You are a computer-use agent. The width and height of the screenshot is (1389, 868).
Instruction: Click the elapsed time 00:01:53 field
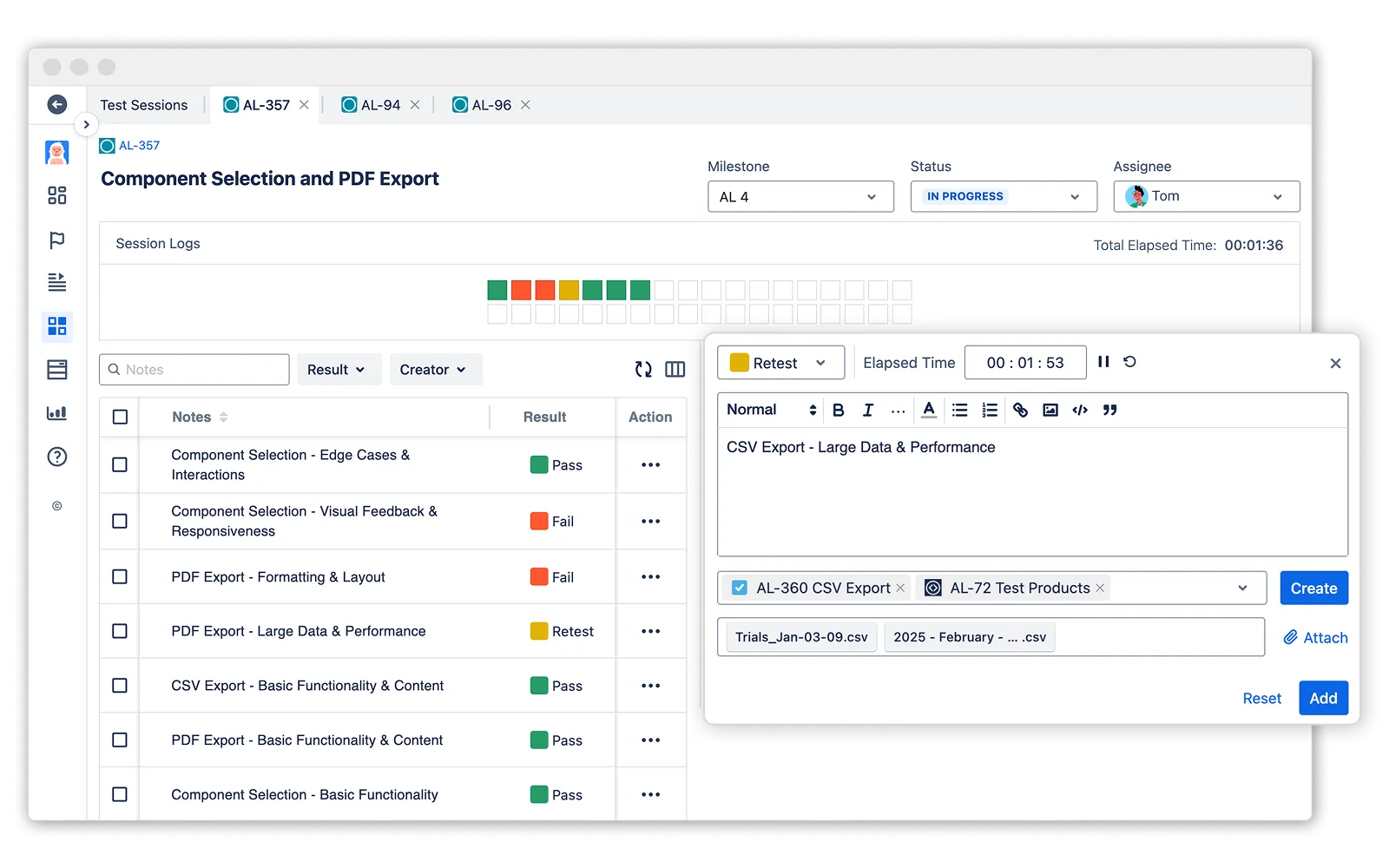pyautogui.click(x=1025, y=362)
